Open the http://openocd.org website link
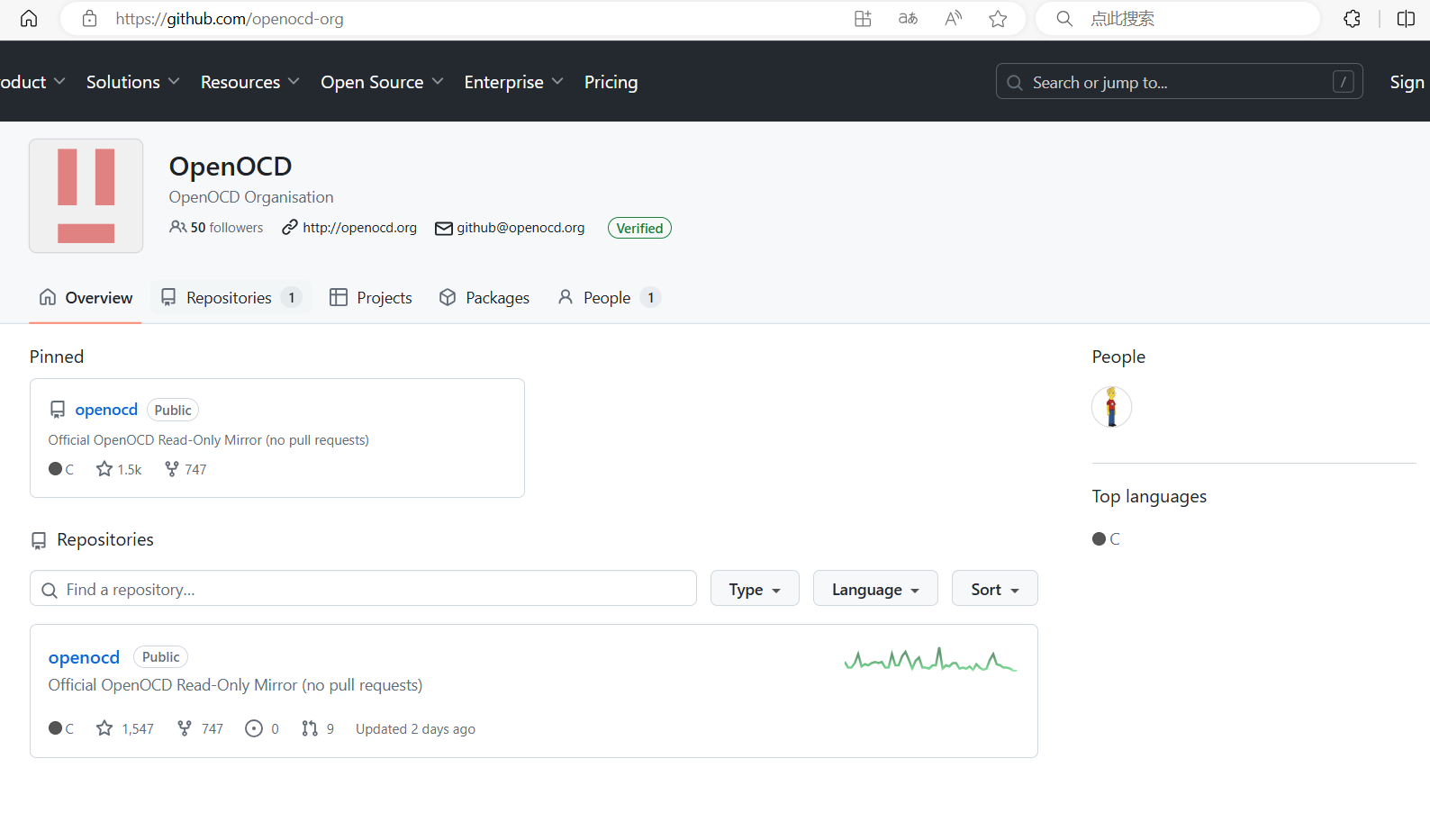This screenshot has height=840, width=1430. click(359, 228)
